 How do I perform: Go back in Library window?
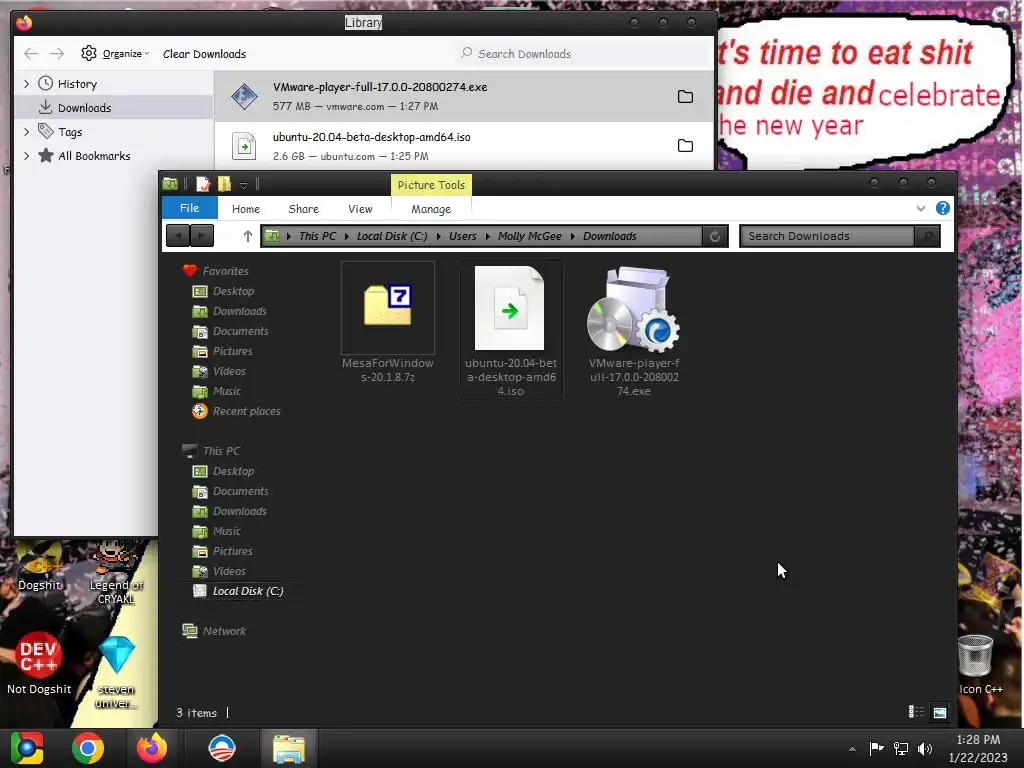[x=31, y=54]
